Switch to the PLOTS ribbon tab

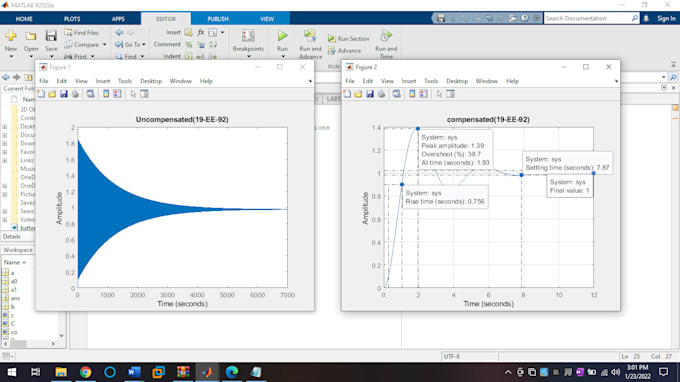point(72,19)
